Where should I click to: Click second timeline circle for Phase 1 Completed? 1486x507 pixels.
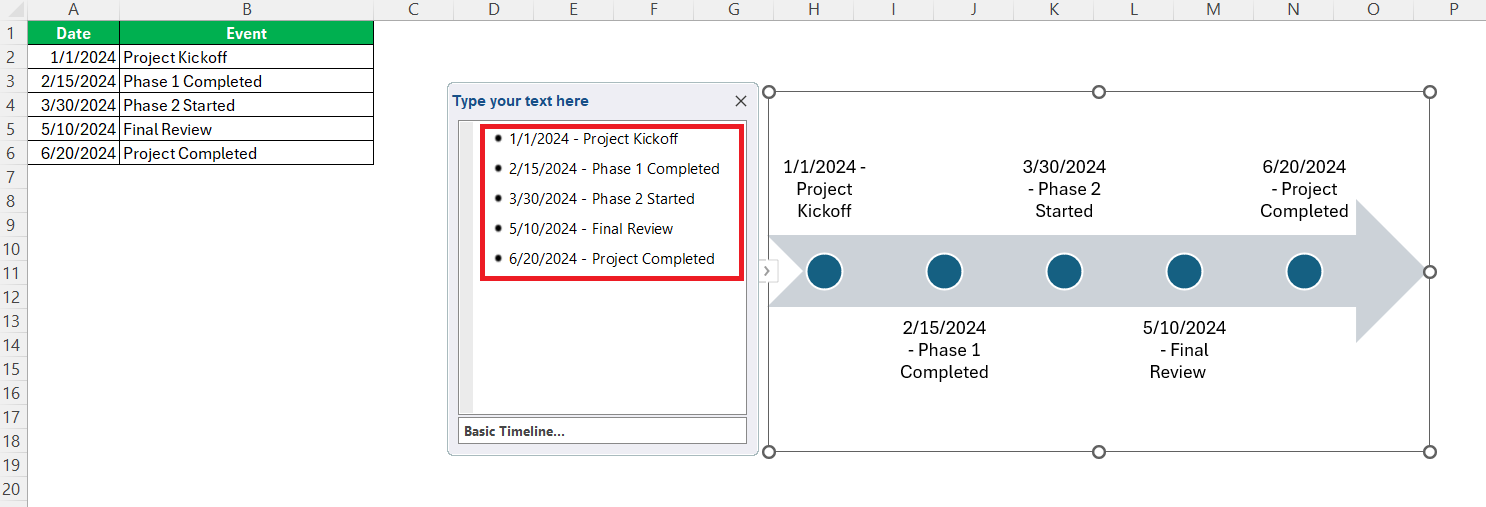click(x=944, y=271)
